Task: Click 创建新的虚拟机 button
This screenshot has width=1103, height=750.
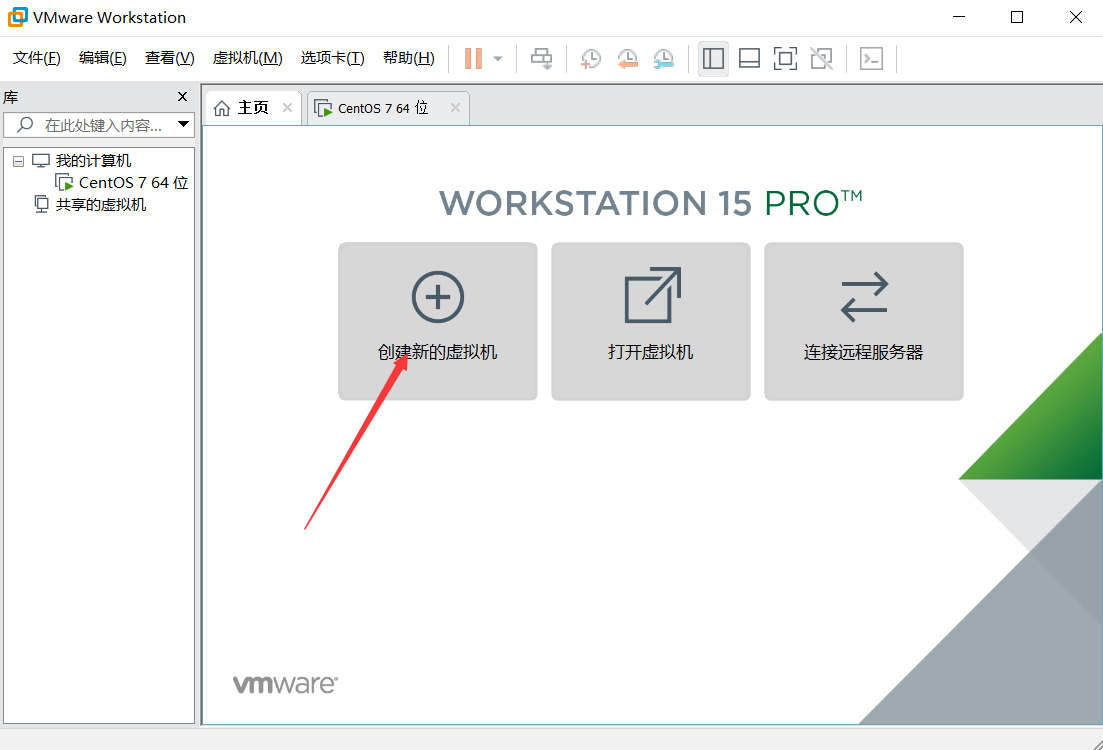Action: click(x=438, y=322)
